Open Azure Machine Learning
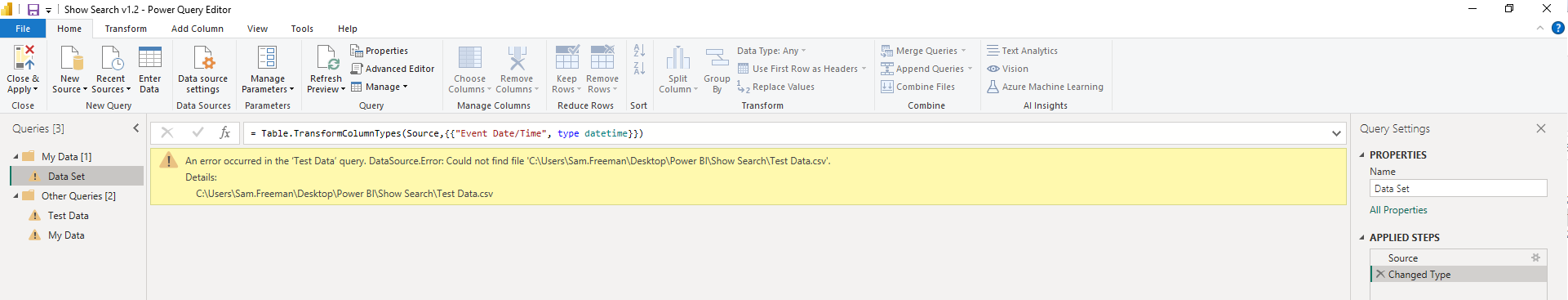Screen dimensions: 1568x300 pos(1045,87)
